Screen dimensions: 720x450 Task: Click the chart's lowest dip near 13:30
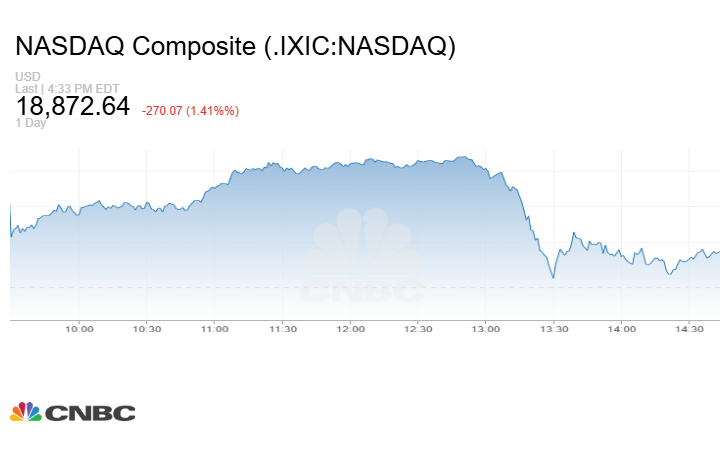click(x=553, y=278)
